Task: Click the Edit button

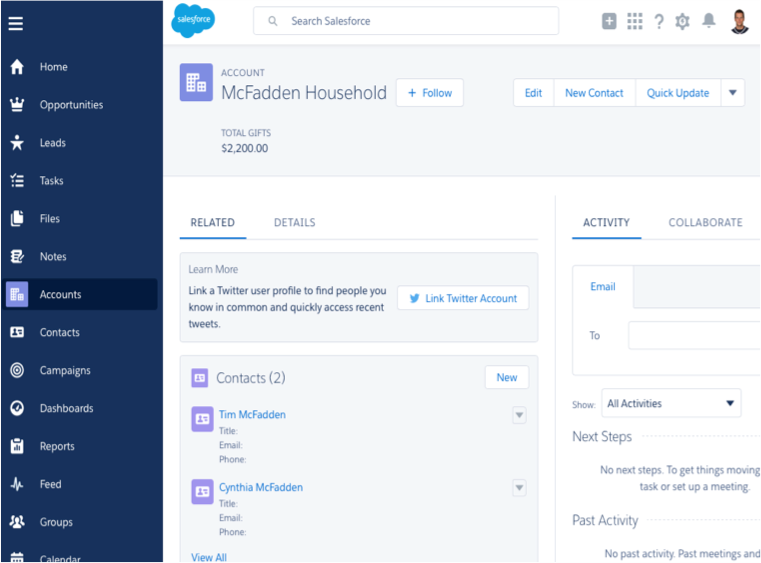Action: coord(533,93)
